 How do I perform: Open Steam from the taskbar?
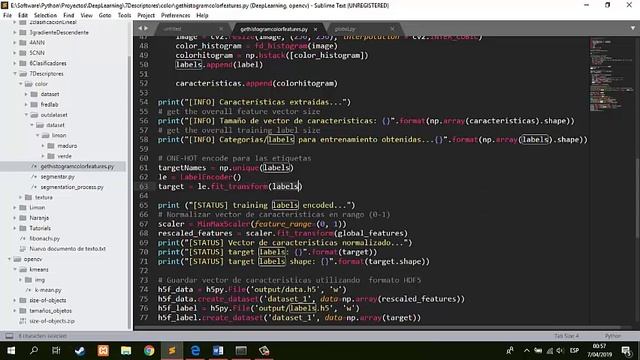(x=80, y=351)
